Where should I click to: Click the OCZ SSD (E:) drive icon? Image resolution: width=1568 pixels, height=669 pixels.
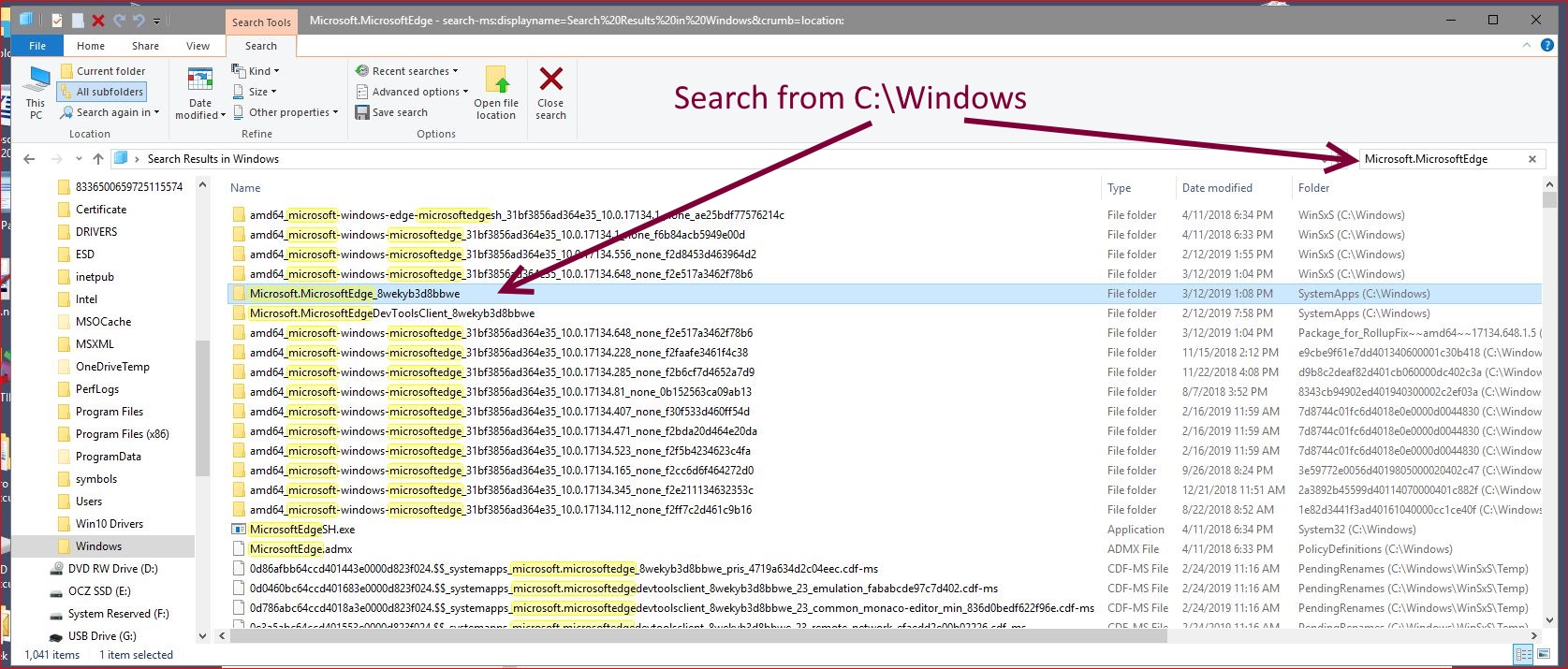pos(56,591)
